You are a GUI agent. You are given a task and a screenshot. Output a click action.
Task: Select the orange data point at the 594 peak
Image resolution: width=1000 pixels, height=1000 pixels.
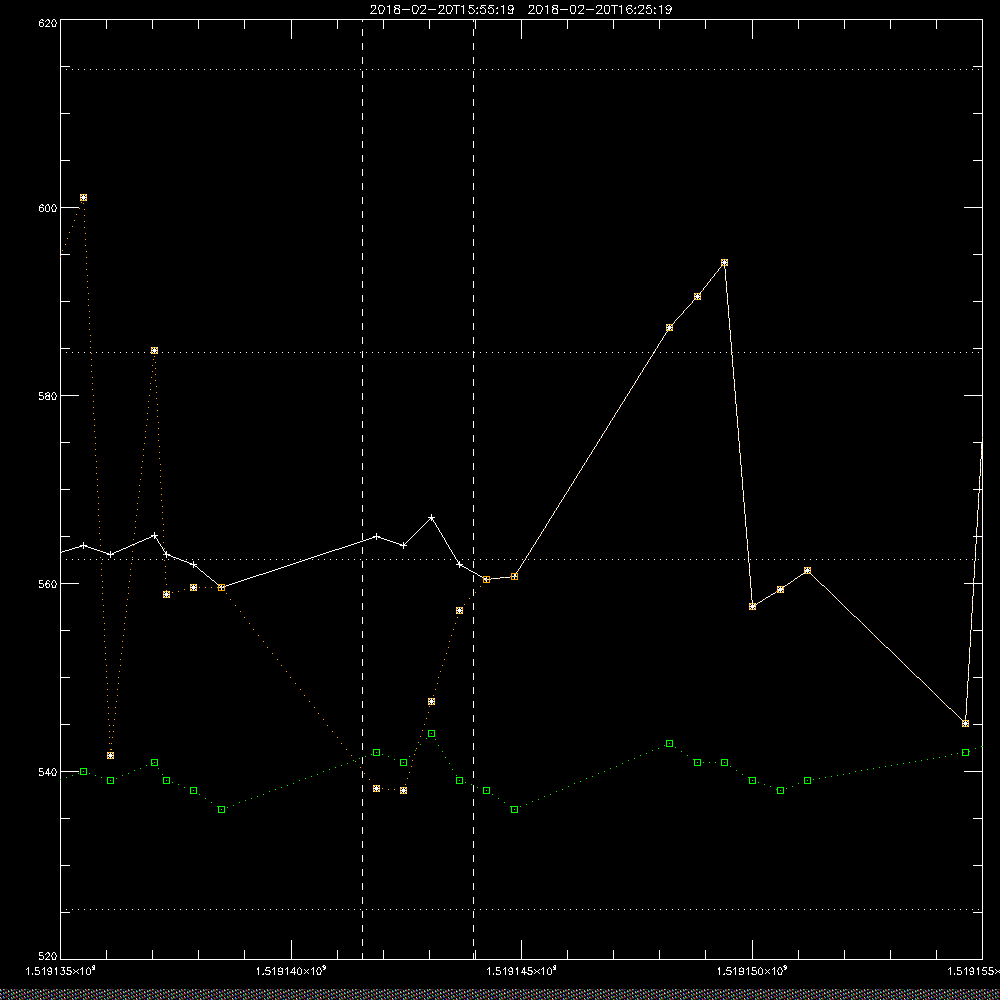coord(724,263)
